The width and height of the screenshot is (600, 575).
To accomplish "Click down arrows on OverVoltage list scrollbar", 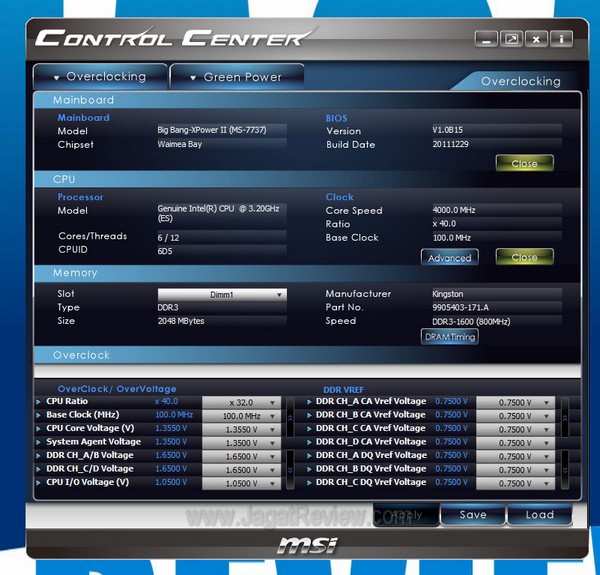I will click(290, 470).
